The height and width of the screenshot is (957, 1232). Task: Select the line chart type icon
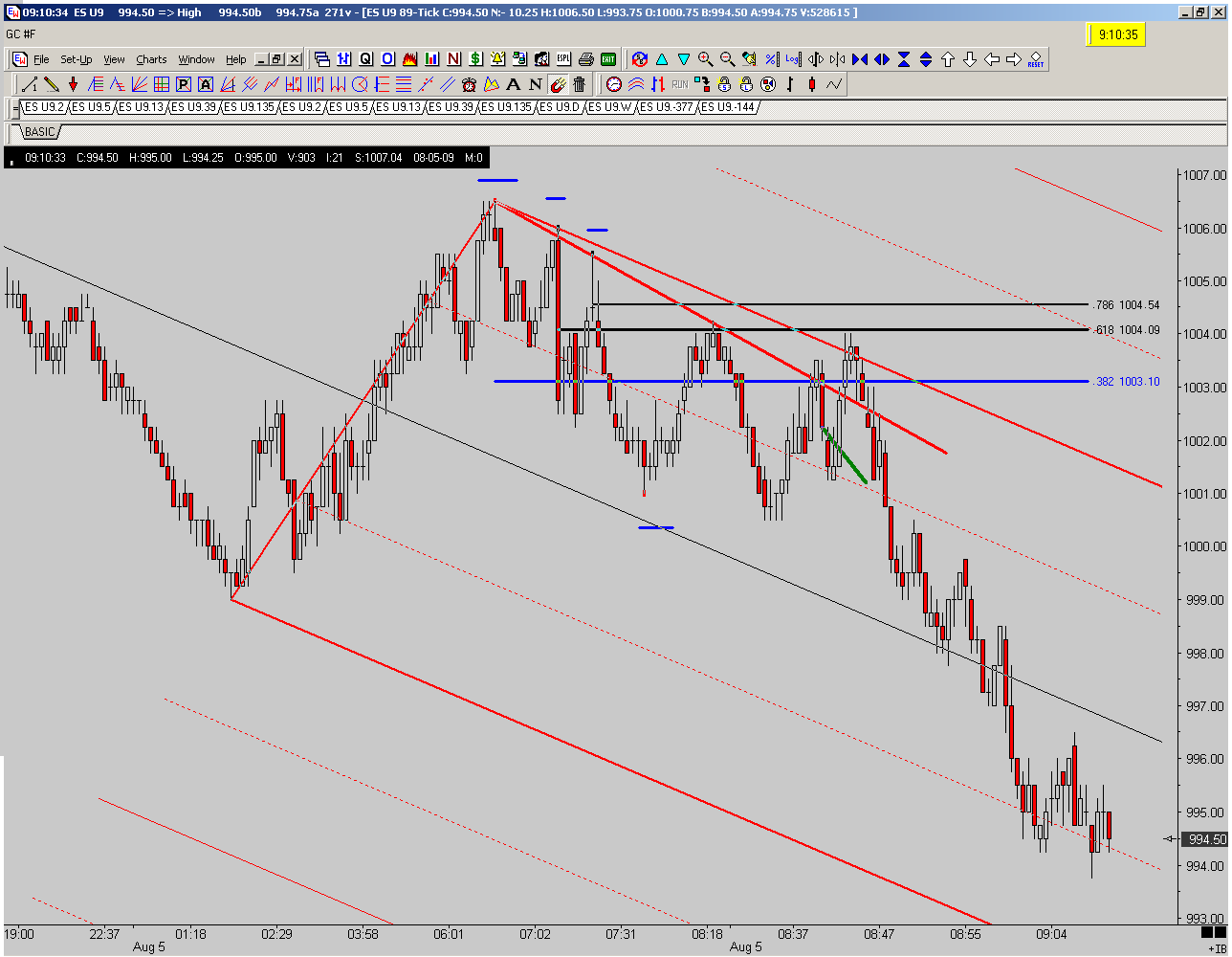[834, 84]
